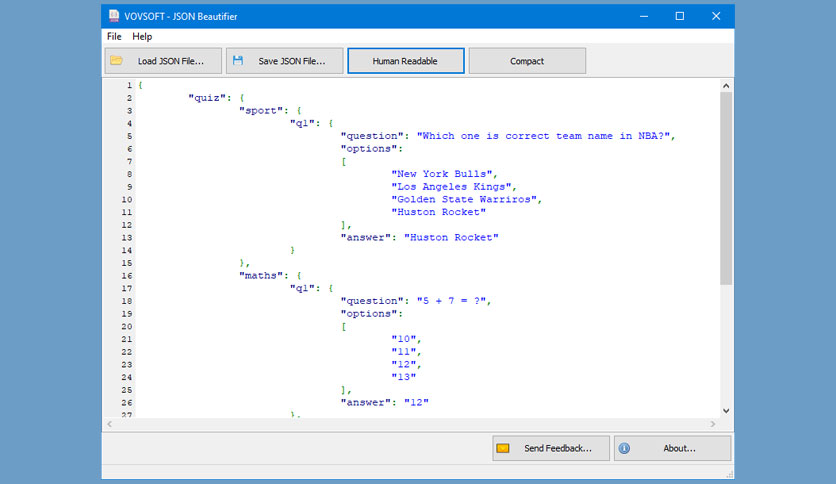The height and width of the screenshot is (484, 836).
Task: Open the About dialog
Action: click(672, 448)
